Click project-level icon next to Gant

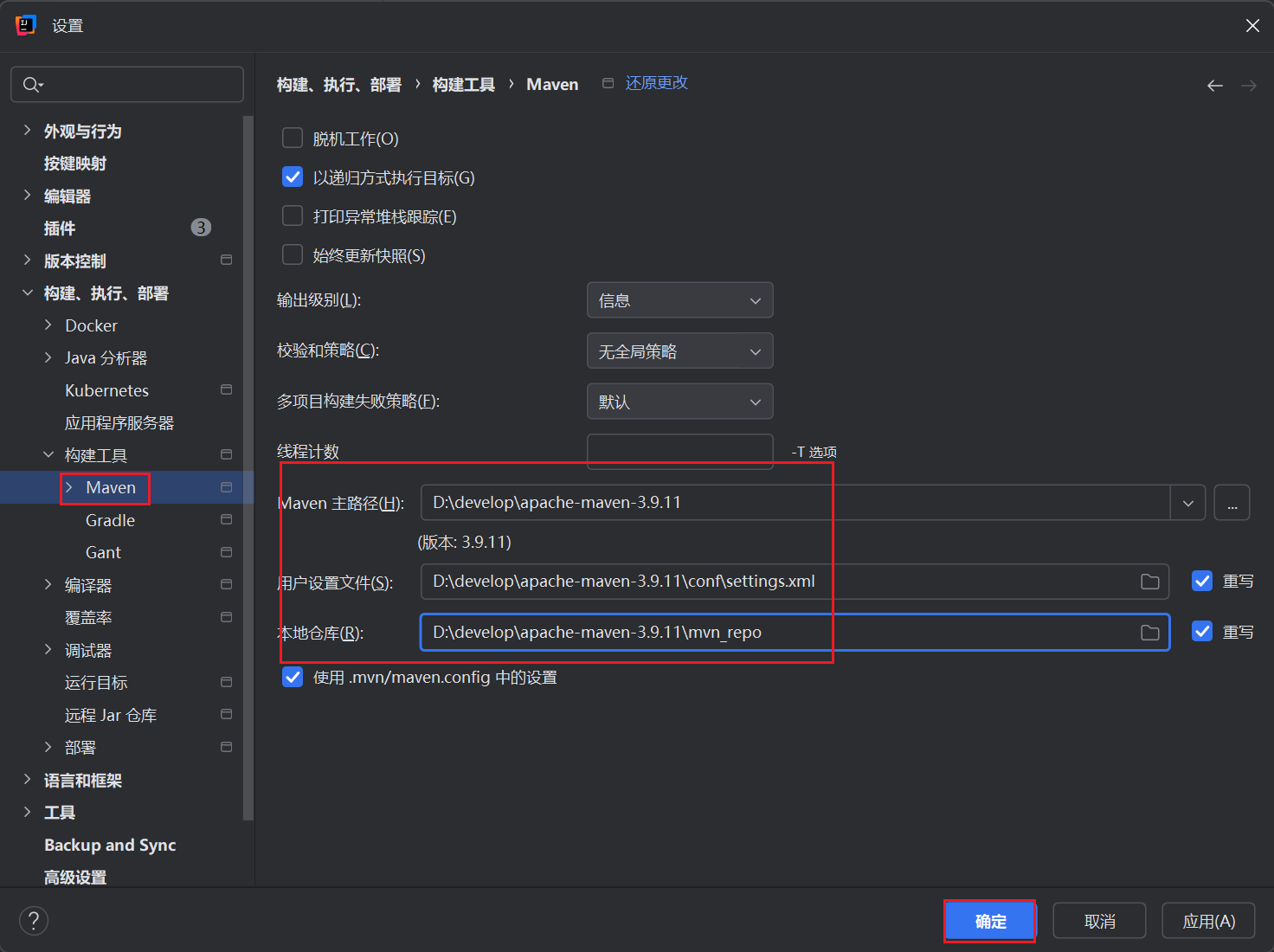coord(227,552)
